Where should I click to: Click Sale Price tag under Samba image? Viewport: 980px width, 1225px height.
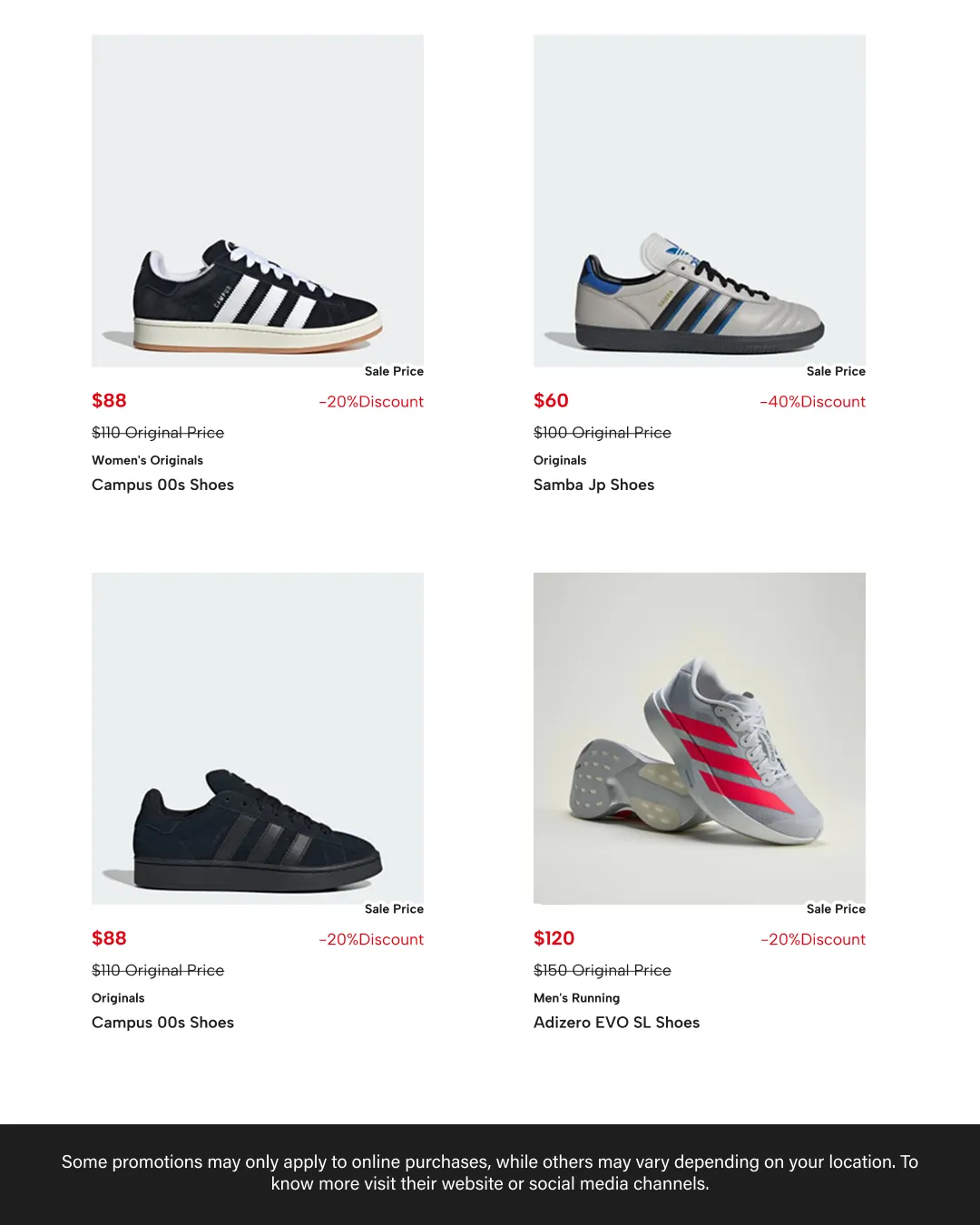pyautogui.click(x=836, y=371)
